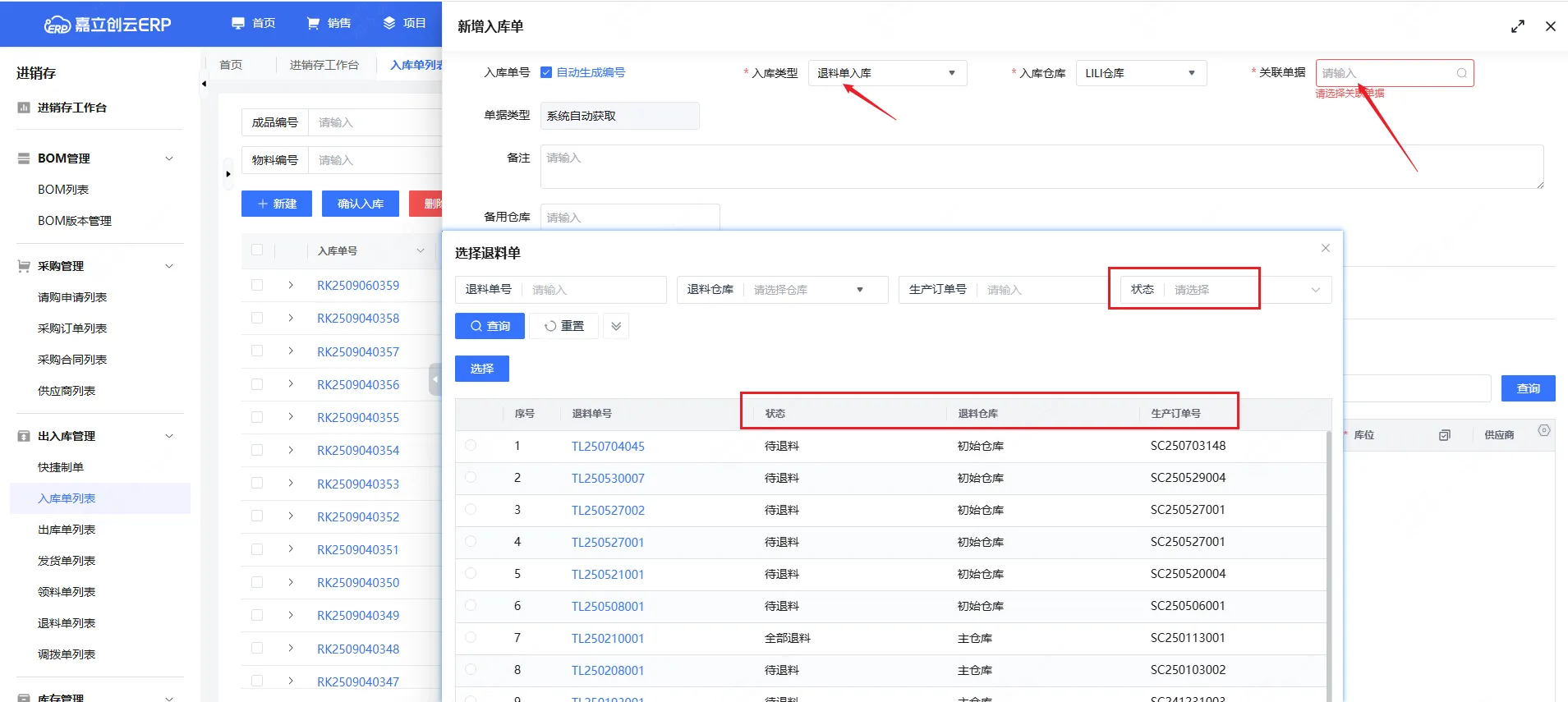1568x702 pixels.
Task: Click the column settings gear icon
Action: (1543, 430)
